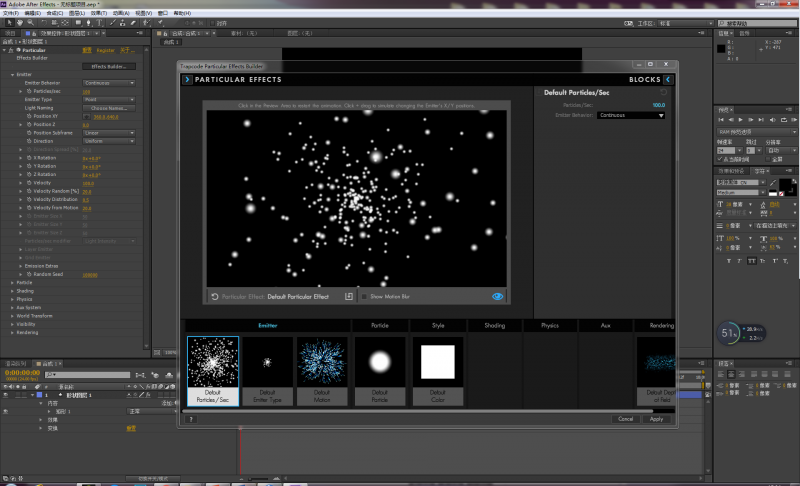This screenshot has height=486, width=800.
Task: Switch to the Style category tab
Action: tap(438, 325)
